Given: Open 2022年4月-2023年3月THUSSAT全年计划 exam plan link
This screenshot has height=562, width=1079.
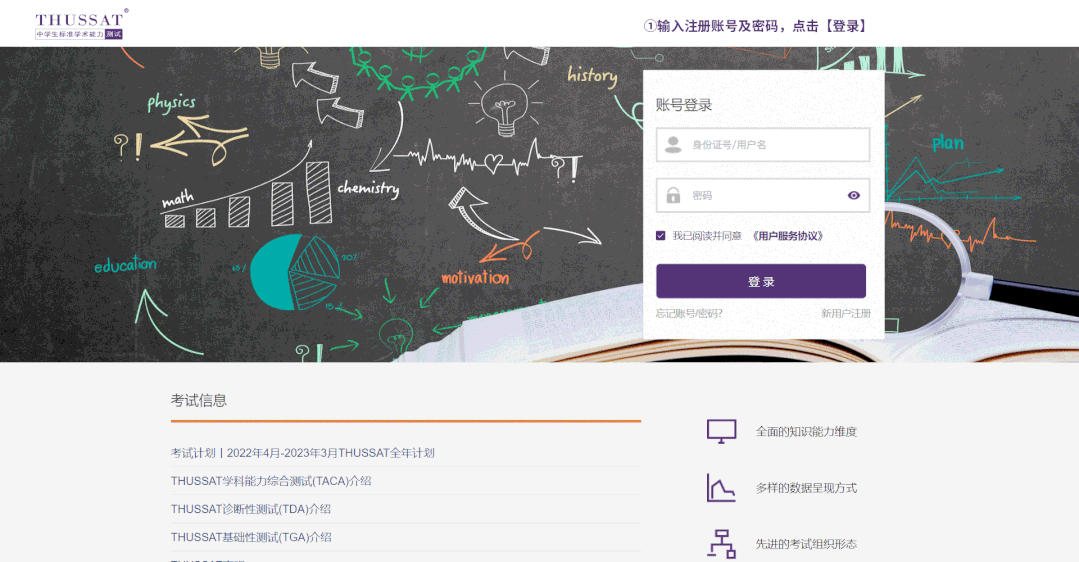Looking at the screenshot, I should point(330,453).
